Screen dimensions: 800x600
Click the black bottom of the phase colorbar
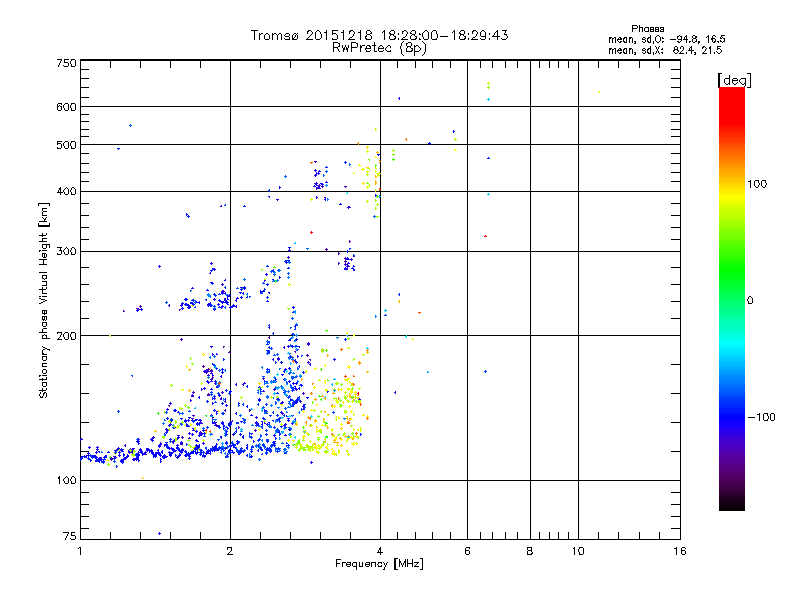point(732,503)
